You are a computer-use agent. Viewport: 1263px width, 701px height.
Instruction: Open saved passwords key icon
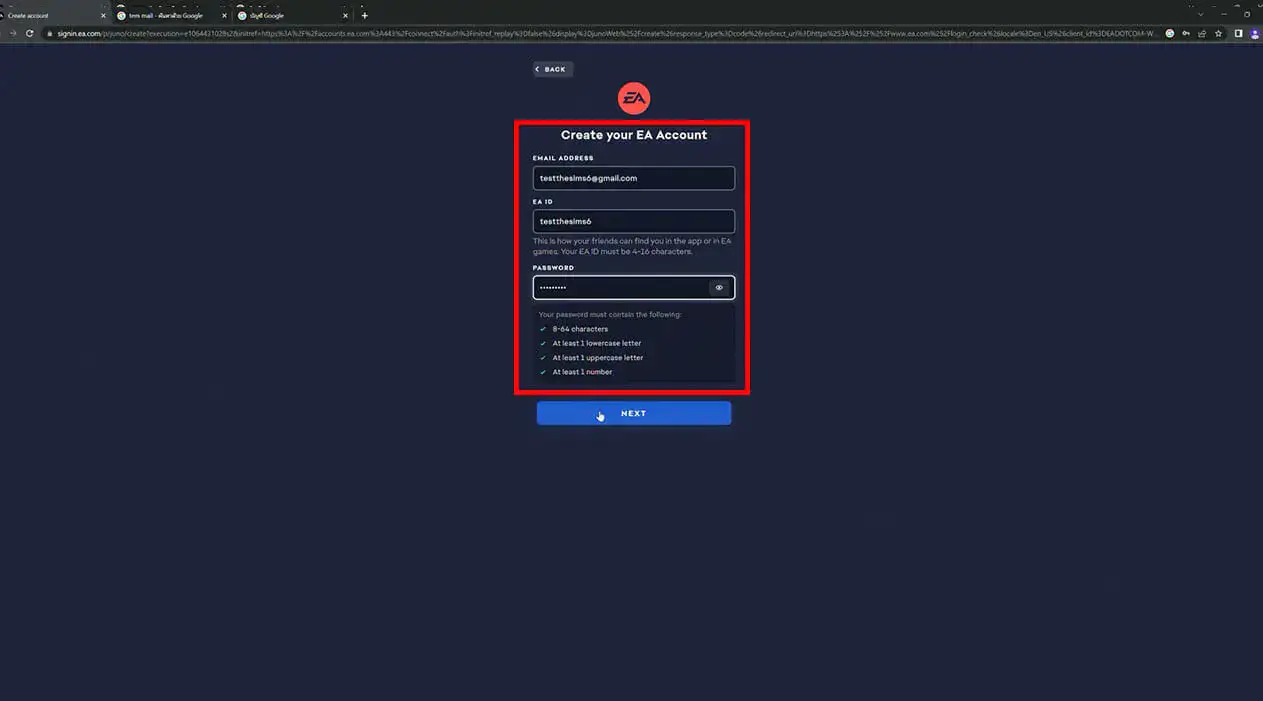(x=1185, y=33)
